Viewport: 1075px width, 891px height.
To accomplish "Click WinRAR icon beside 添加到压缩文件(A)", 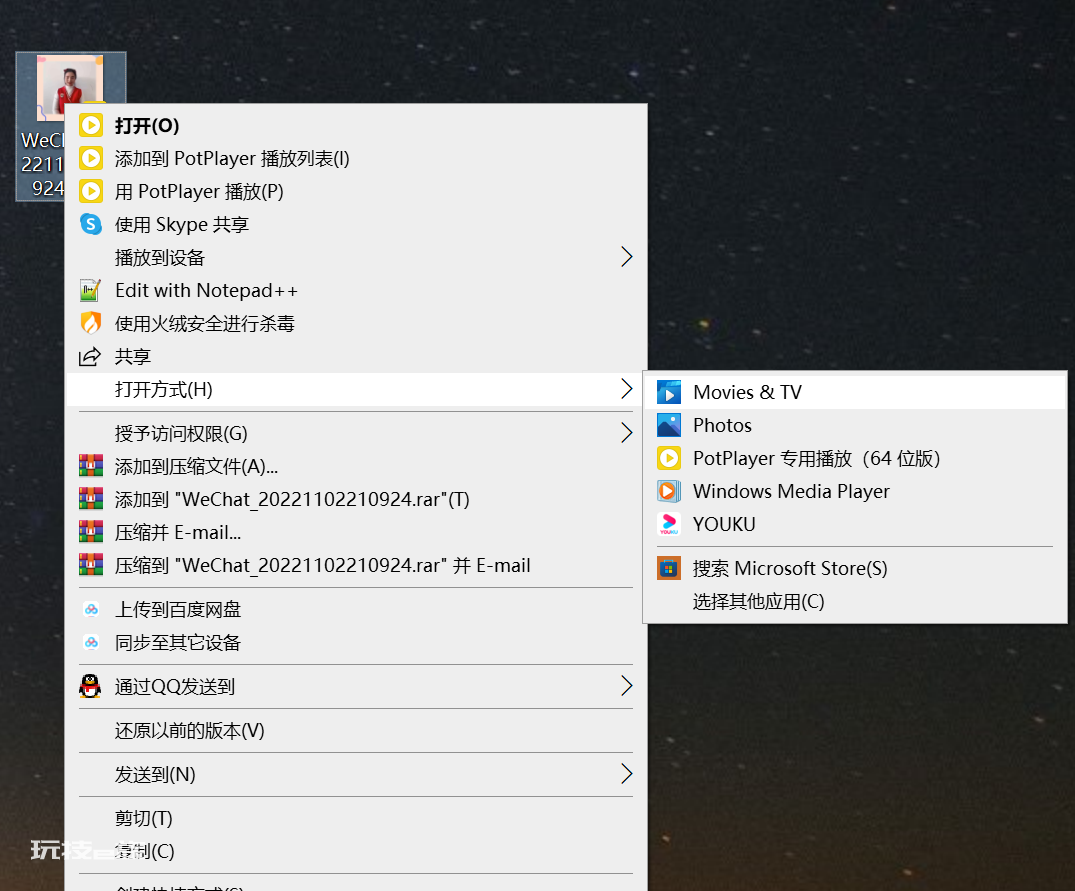I will [x=90, y=466].
